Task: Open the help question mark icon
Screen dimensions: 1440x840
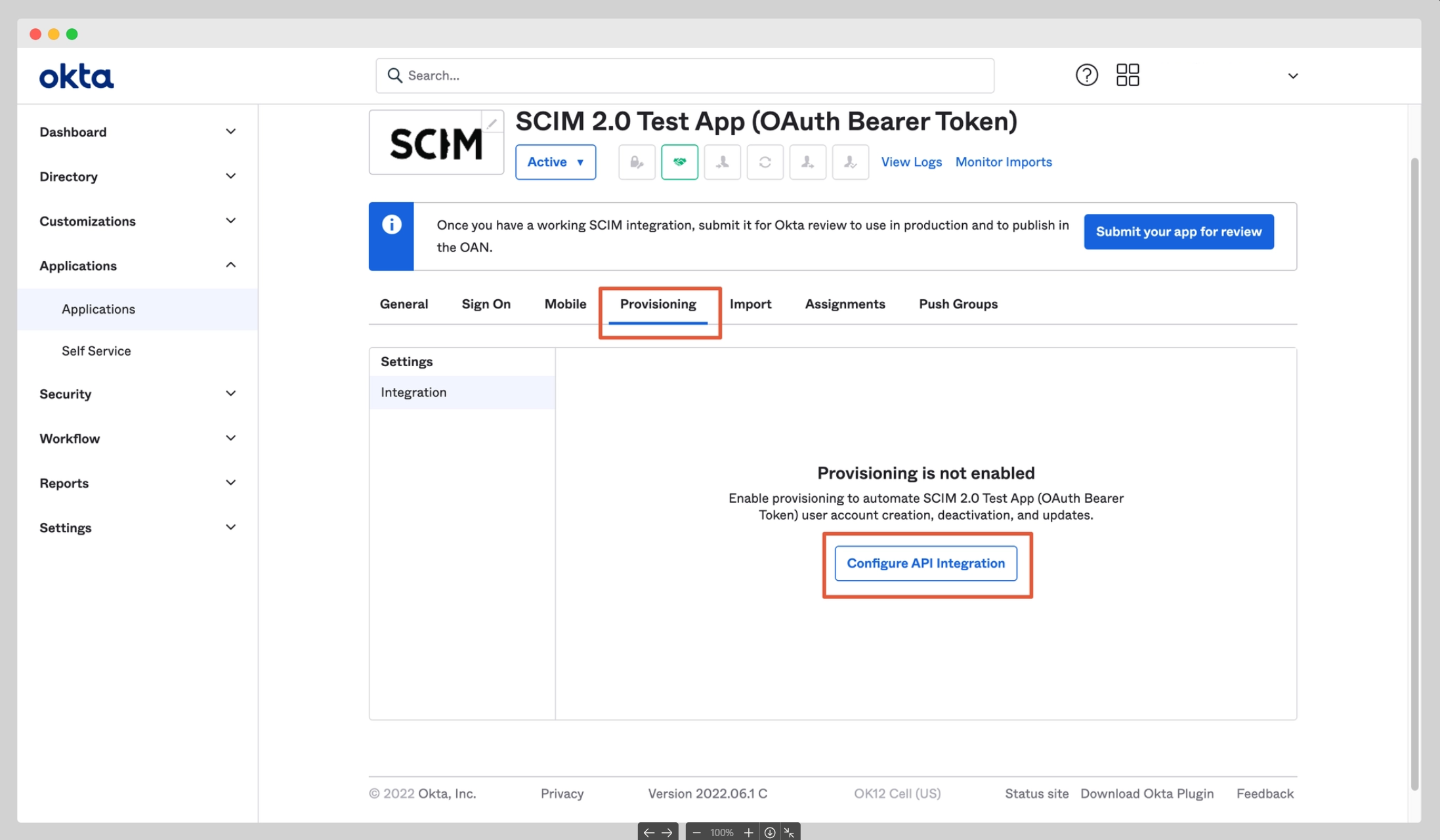Action: pyautogui.click(x=1086, y=75)
